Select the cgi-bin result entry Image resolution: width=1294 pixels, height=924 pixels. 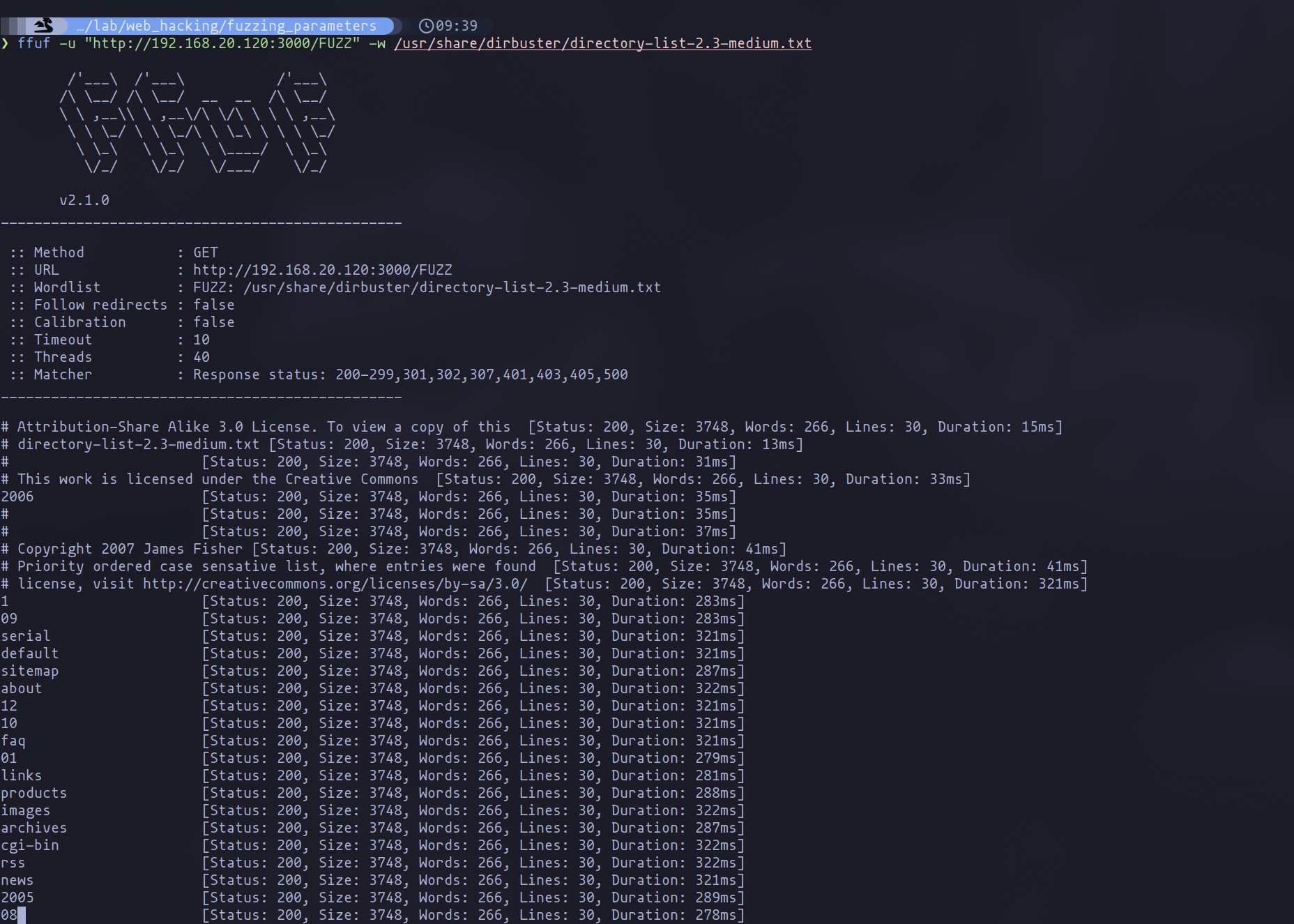[x=30, y=845]
